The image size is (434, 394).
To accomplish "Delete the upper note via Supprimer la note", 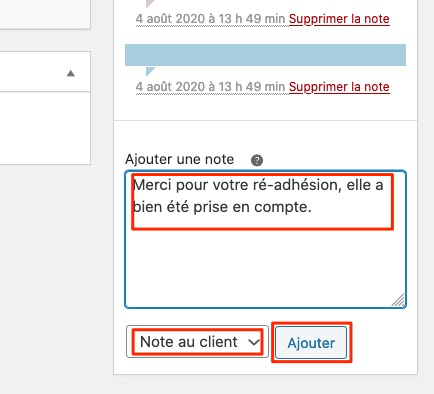I will pyautogui.click(x=339, y=19).
